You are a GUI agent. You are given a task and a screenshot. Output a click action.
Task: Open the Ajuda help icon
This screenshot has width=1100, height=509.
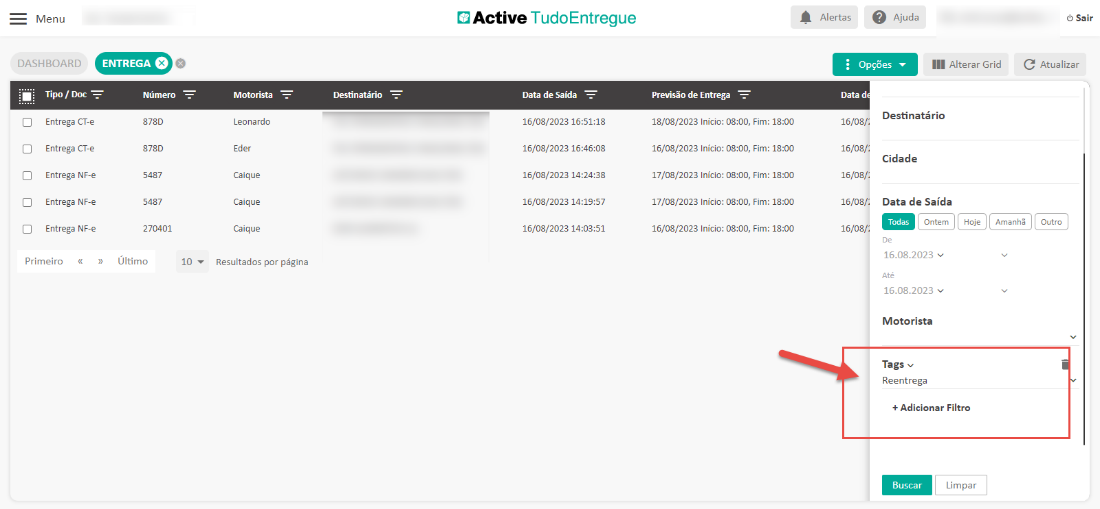[878, 18]
